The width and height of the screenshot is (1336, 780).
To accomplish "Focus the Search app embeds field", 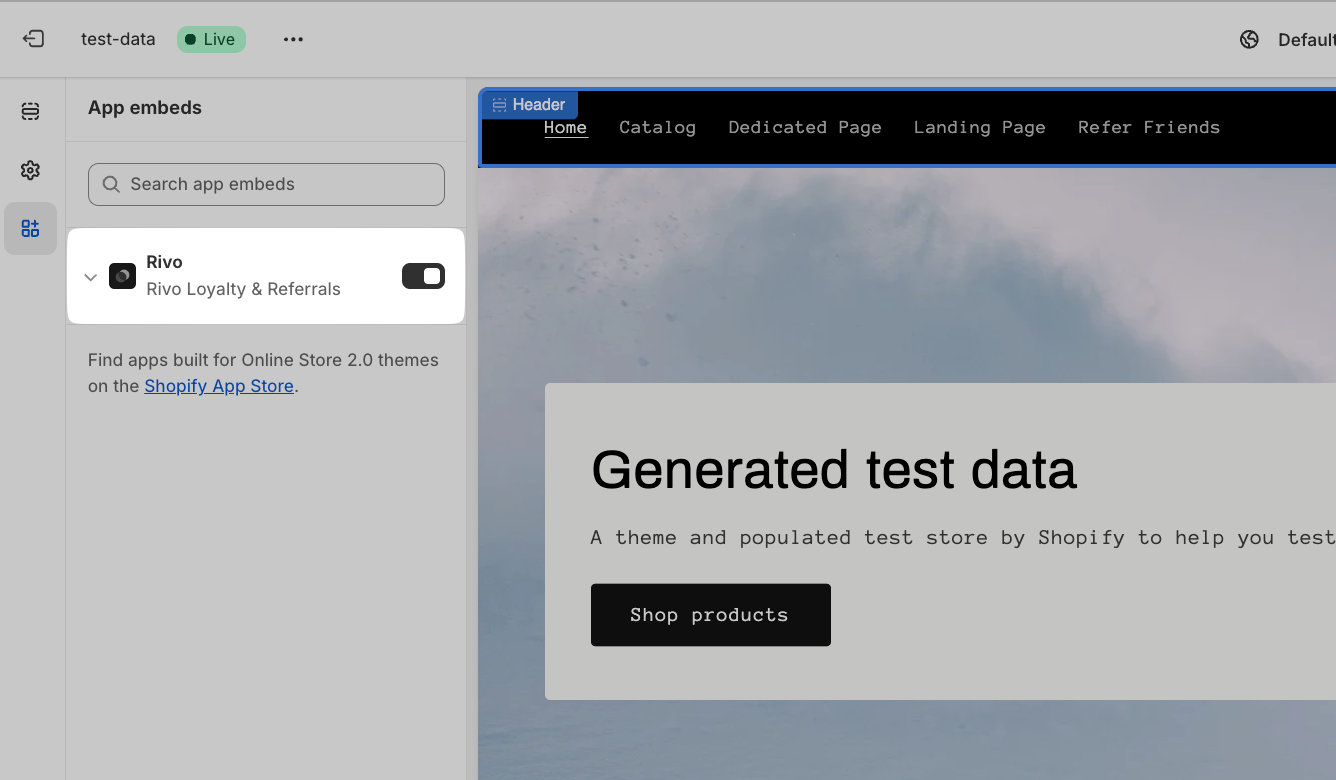I will pos(266,184).
